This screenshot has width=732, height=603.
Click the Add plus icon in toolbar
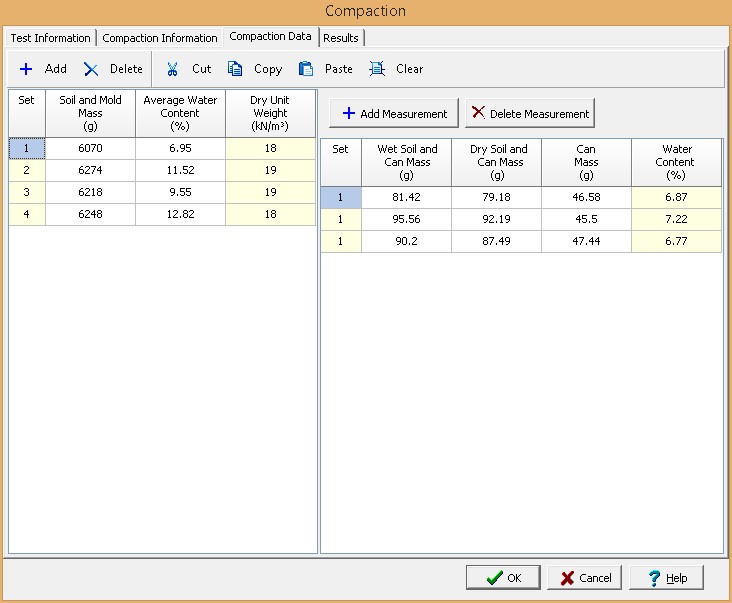(x=26, y=69)
